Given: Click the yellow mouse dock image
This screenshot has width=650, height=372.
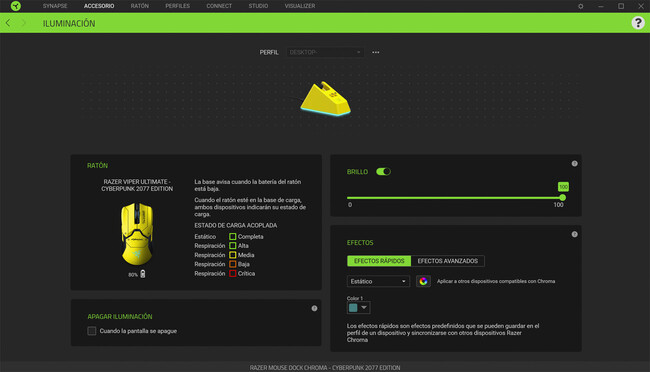Looking at the screenshot, I should coord(325,99).
